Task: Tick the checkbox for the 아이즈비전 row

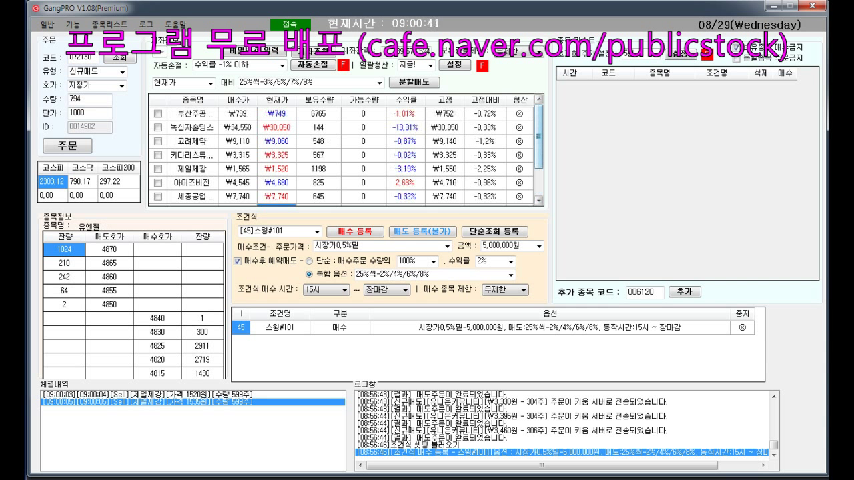Action: coord(158,183)
